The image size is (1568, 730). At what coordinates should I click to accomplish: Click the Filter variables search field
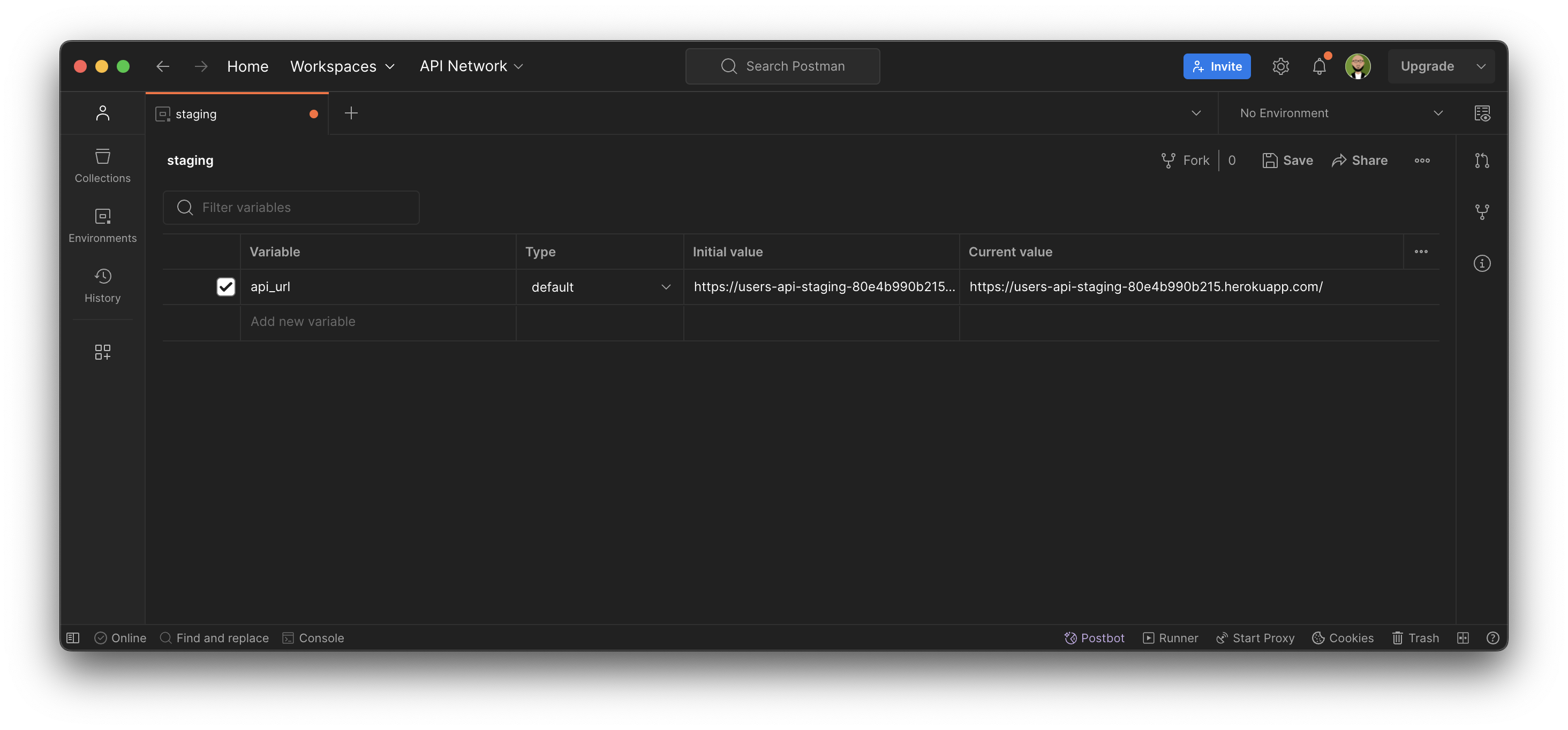point(291,207)
